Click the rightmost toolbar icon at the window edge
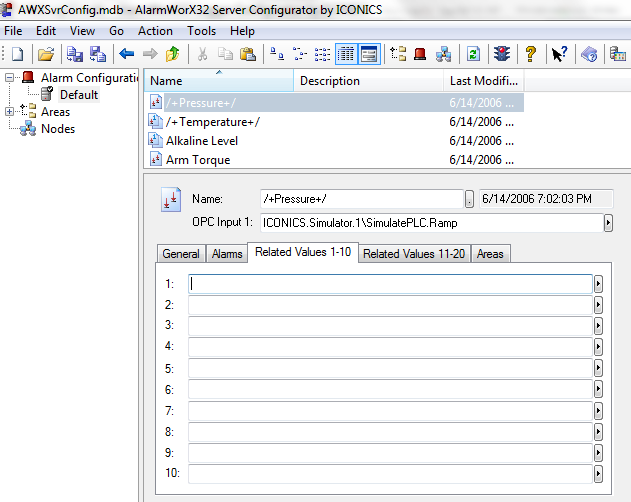This screenshot has width=631, height=502. pyautogui.click(x=618, y=54)
